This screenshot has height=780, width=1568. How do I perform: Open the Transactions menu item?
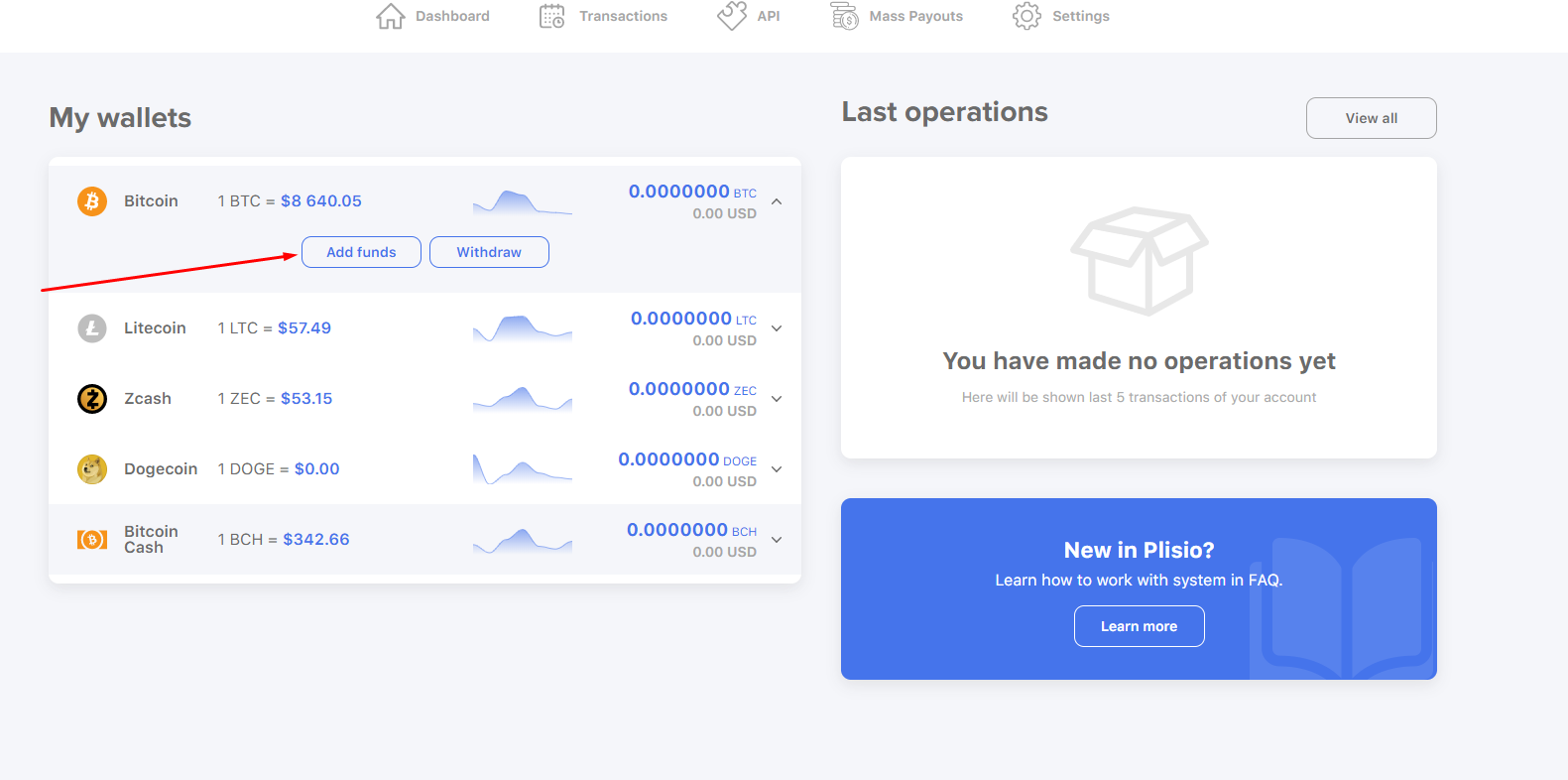[603, 16]
